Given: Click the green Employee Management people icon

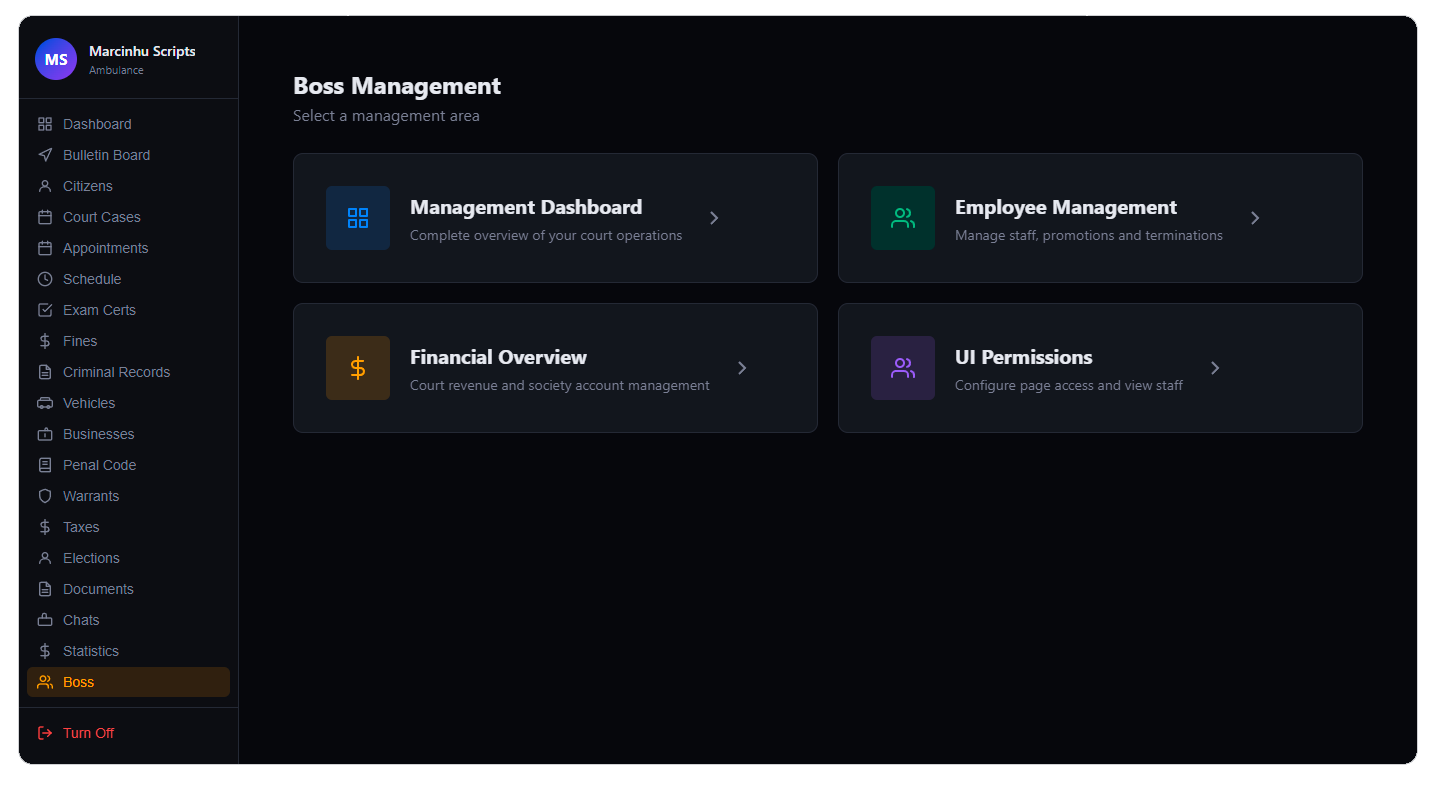Looking at the screenshot, I should 903,218.
